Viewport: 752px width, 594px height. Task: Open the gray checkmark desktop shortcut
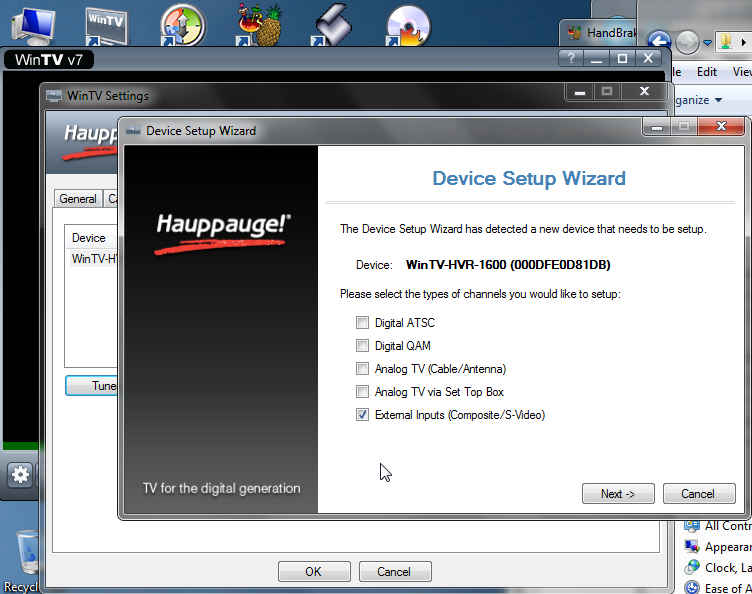click(332, 25)
